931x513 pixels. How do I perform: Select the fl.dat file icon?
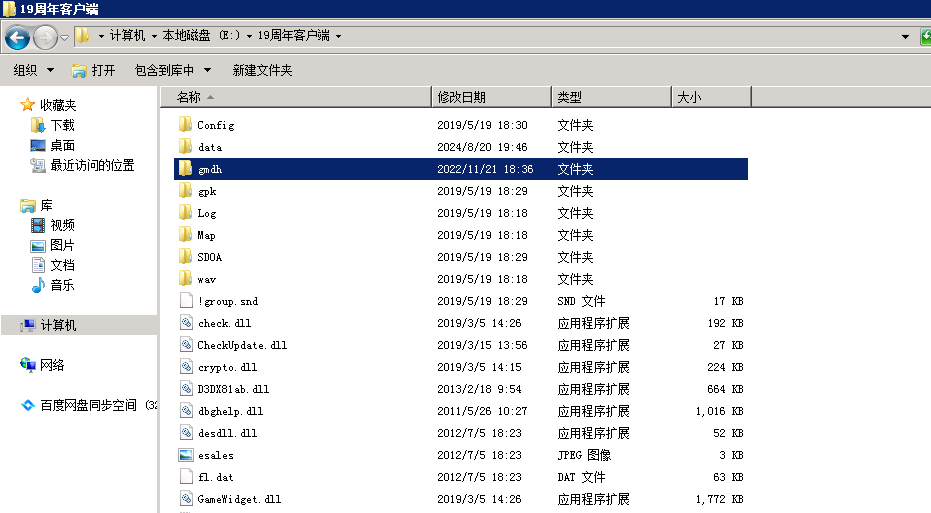[186, 476]
